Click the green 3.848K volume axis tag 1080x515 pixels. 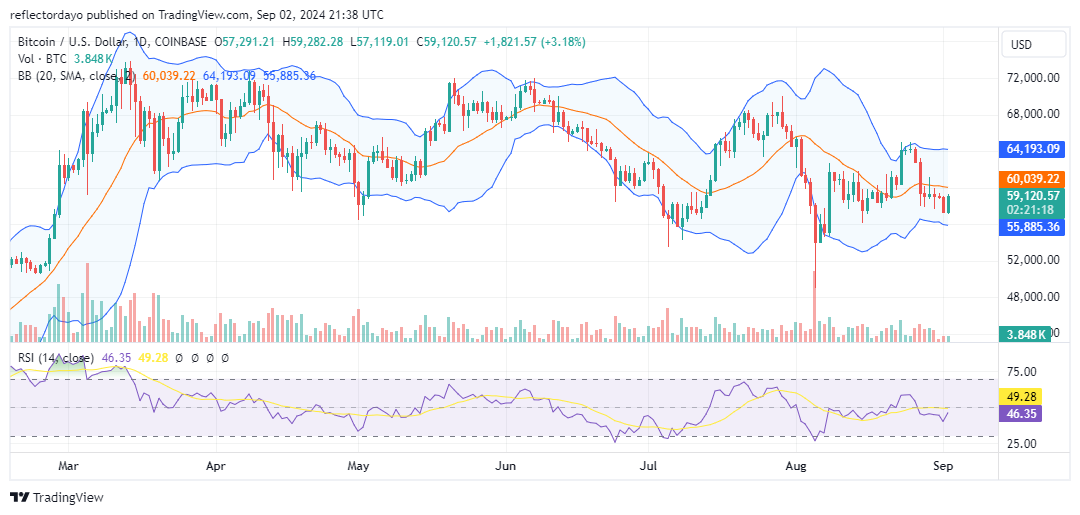pos(1026,335)
